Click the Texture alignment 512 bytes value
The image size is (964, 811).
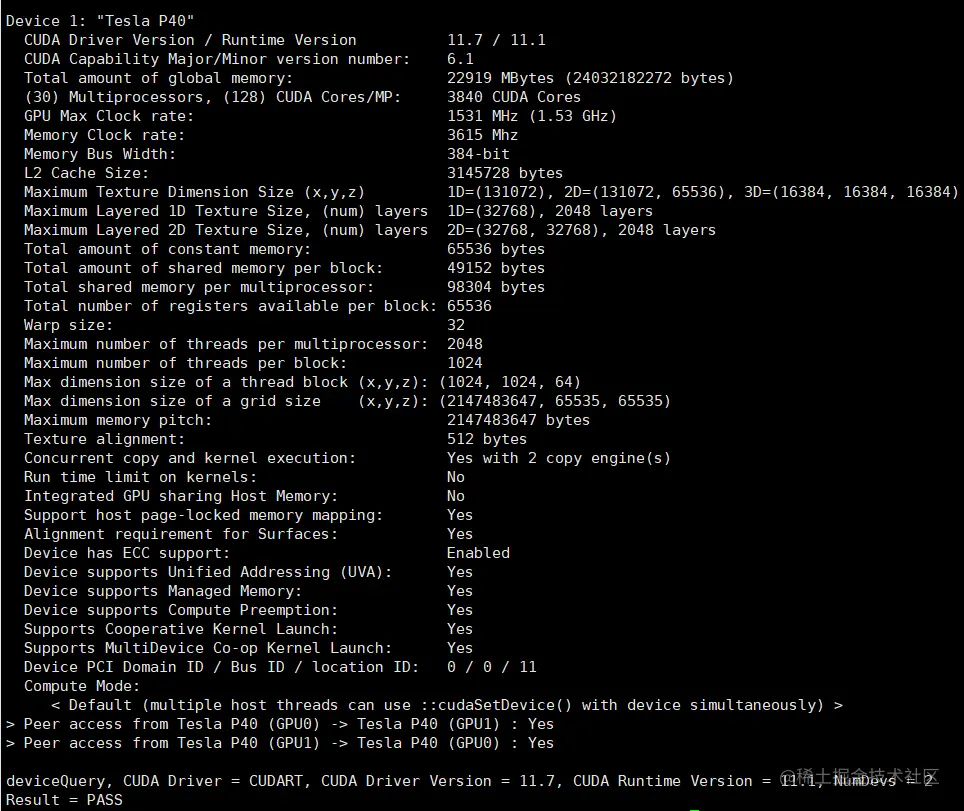click(487, 439)
